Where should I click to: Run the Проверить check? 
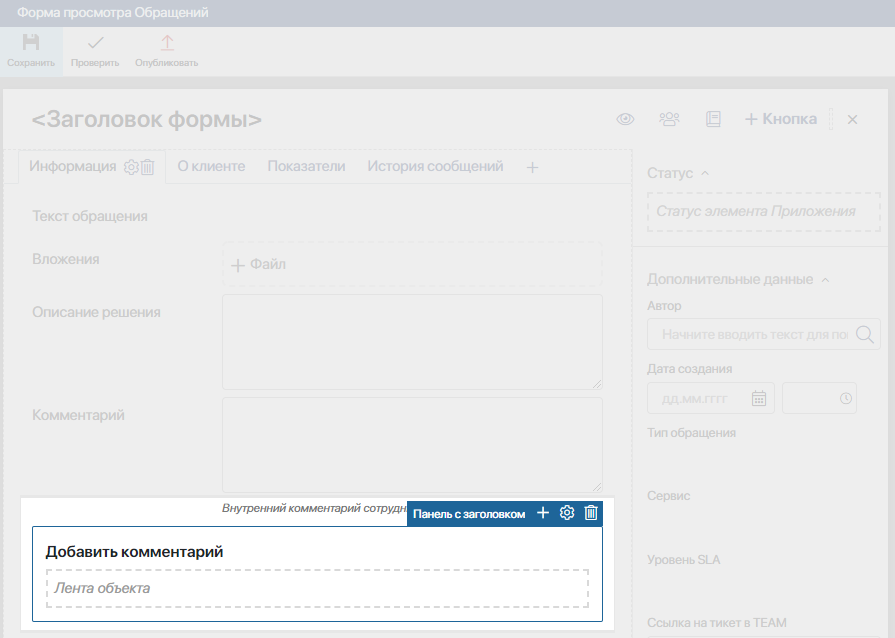pyautogui.click(x=95, y=51)
